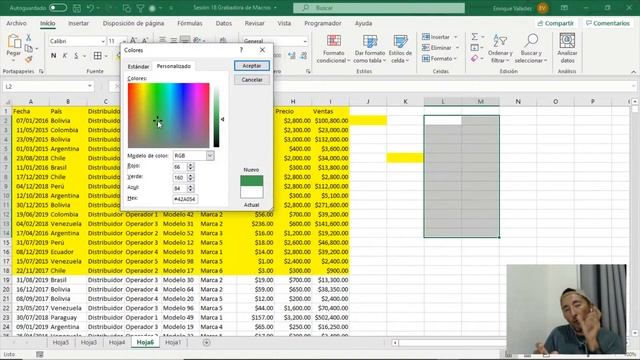Expand the Insertar cells dropdown arrow
The image size is (640, 360).
point(456,37)
